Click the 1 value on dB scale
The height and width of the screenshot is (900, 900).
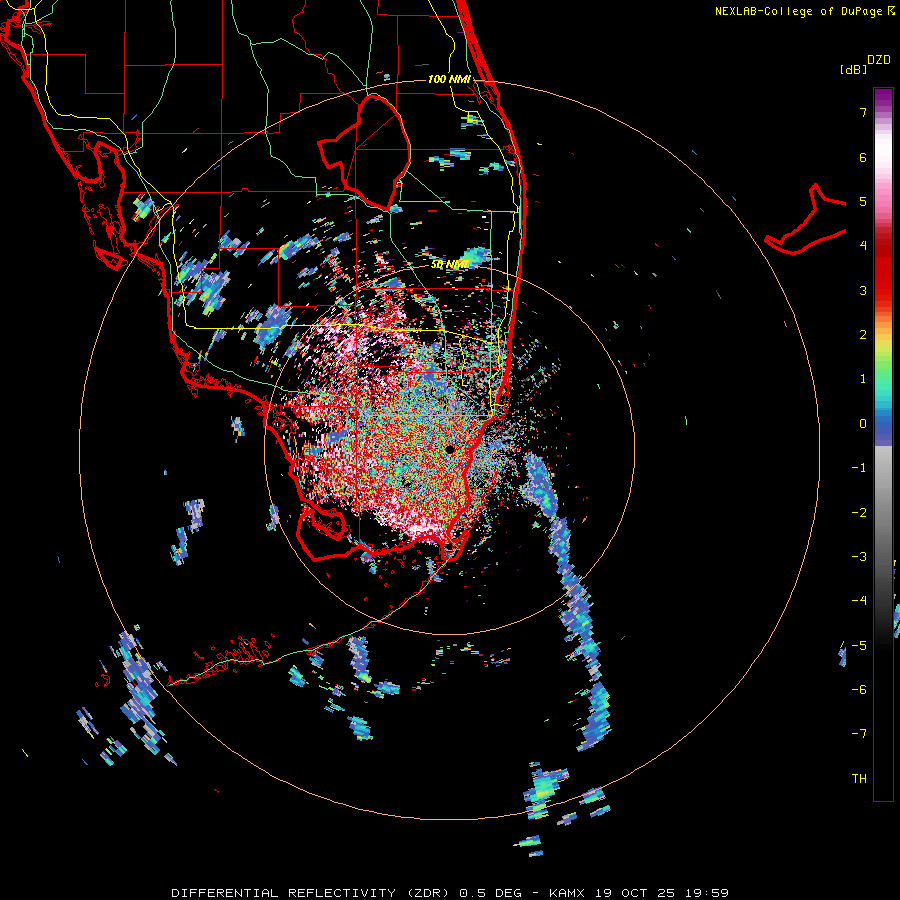pyautogui.click(x=863, y=379)
